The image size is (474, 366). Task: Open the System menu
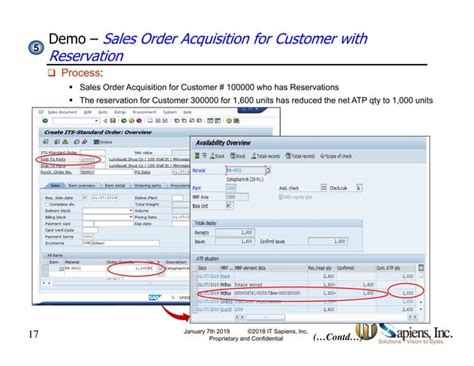170,112
